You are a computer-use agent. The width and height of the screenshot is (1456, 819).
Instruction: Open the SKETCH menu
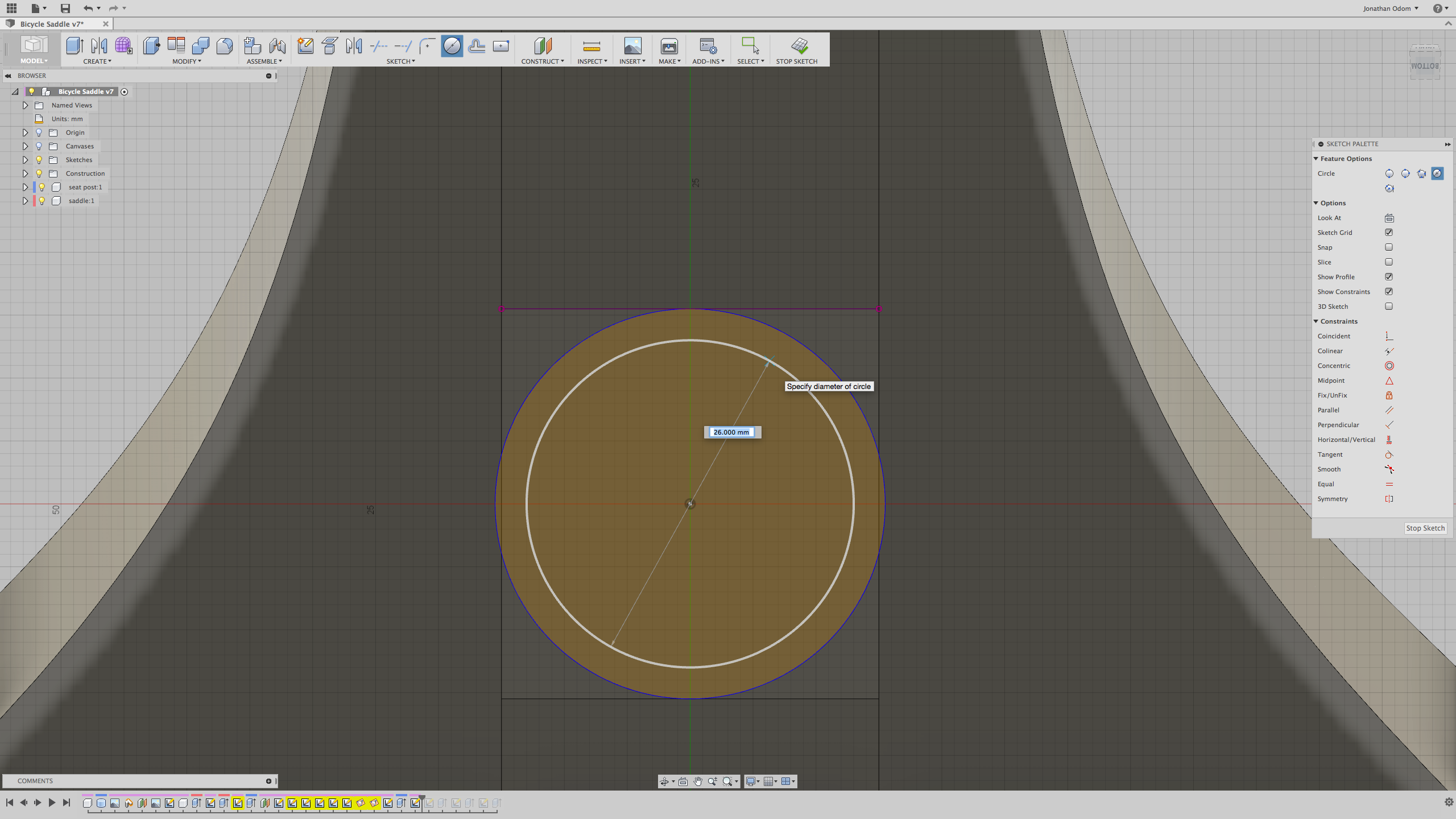click(x=400, y=61)
